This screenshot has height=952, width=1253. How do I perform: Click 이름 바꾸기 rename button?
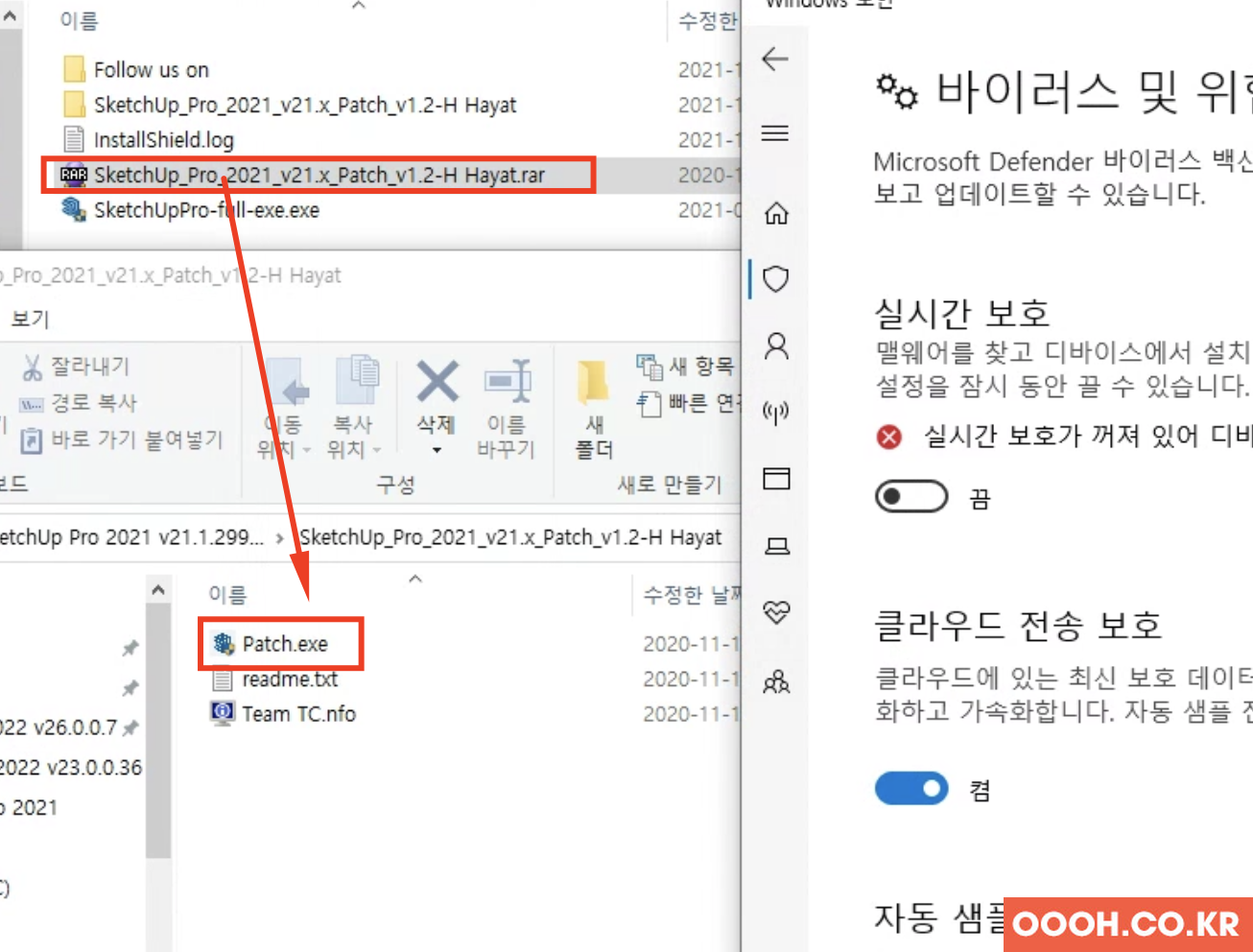click(506, 408)
